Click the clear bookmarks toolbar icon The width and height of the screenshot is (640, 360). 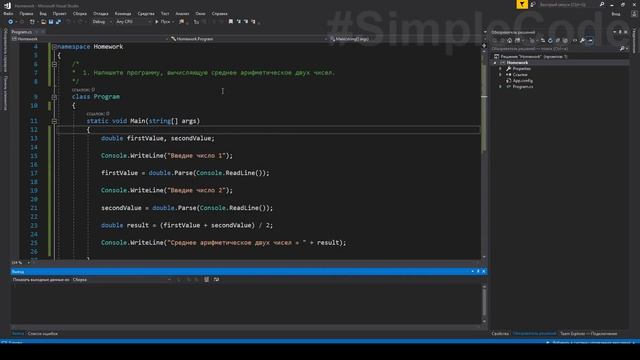pos(253,22)
